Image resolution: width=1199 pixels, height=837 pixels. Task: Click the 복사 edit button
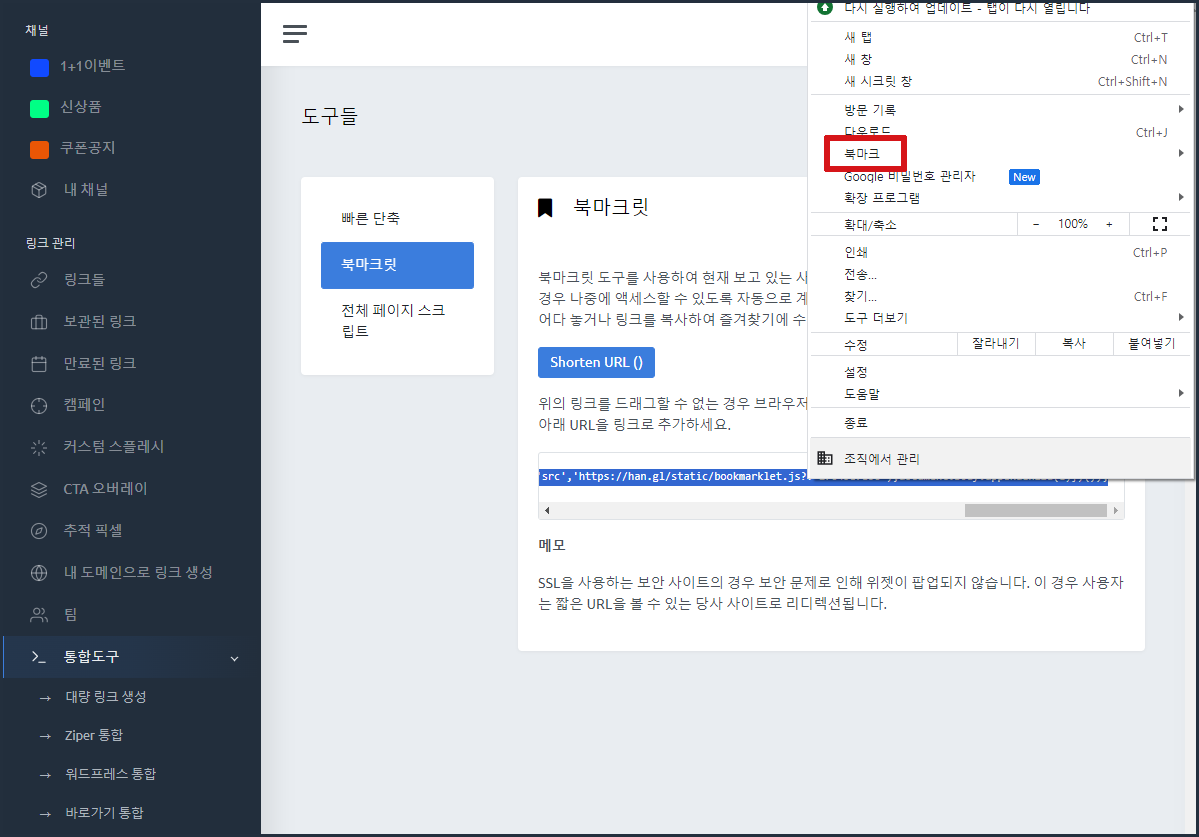[1074, 344]
